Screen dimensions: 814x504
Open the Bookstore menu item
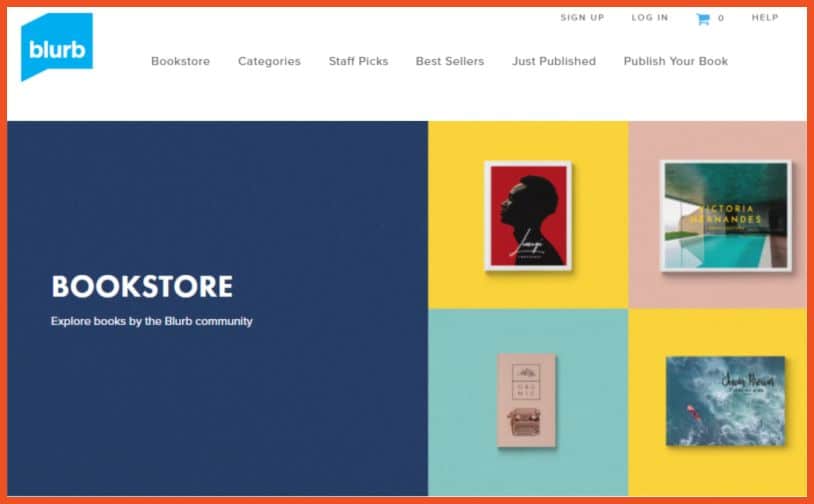coord(180,61)
